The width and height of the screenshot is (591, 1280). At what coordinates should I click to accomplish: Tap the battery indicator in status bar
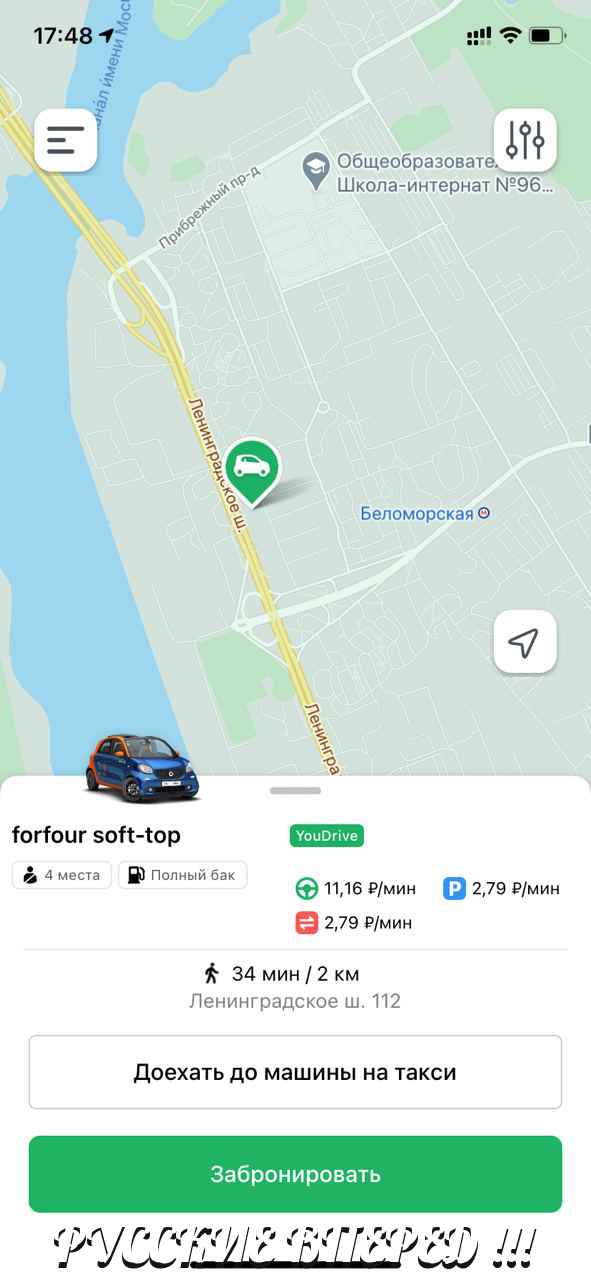click(x=548, y=36)
